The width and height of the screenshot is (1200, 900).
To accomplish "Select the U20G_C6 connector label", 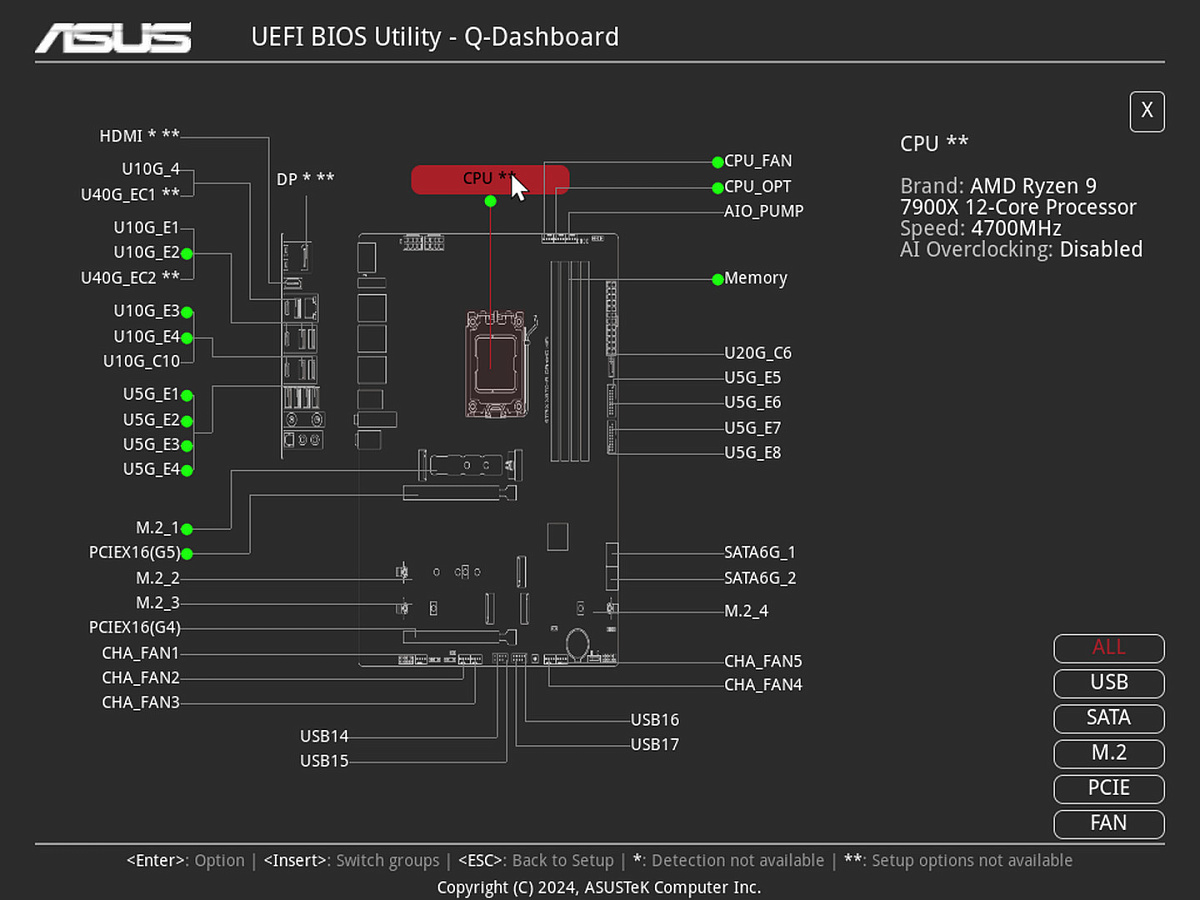I will (x=758, y=353).
